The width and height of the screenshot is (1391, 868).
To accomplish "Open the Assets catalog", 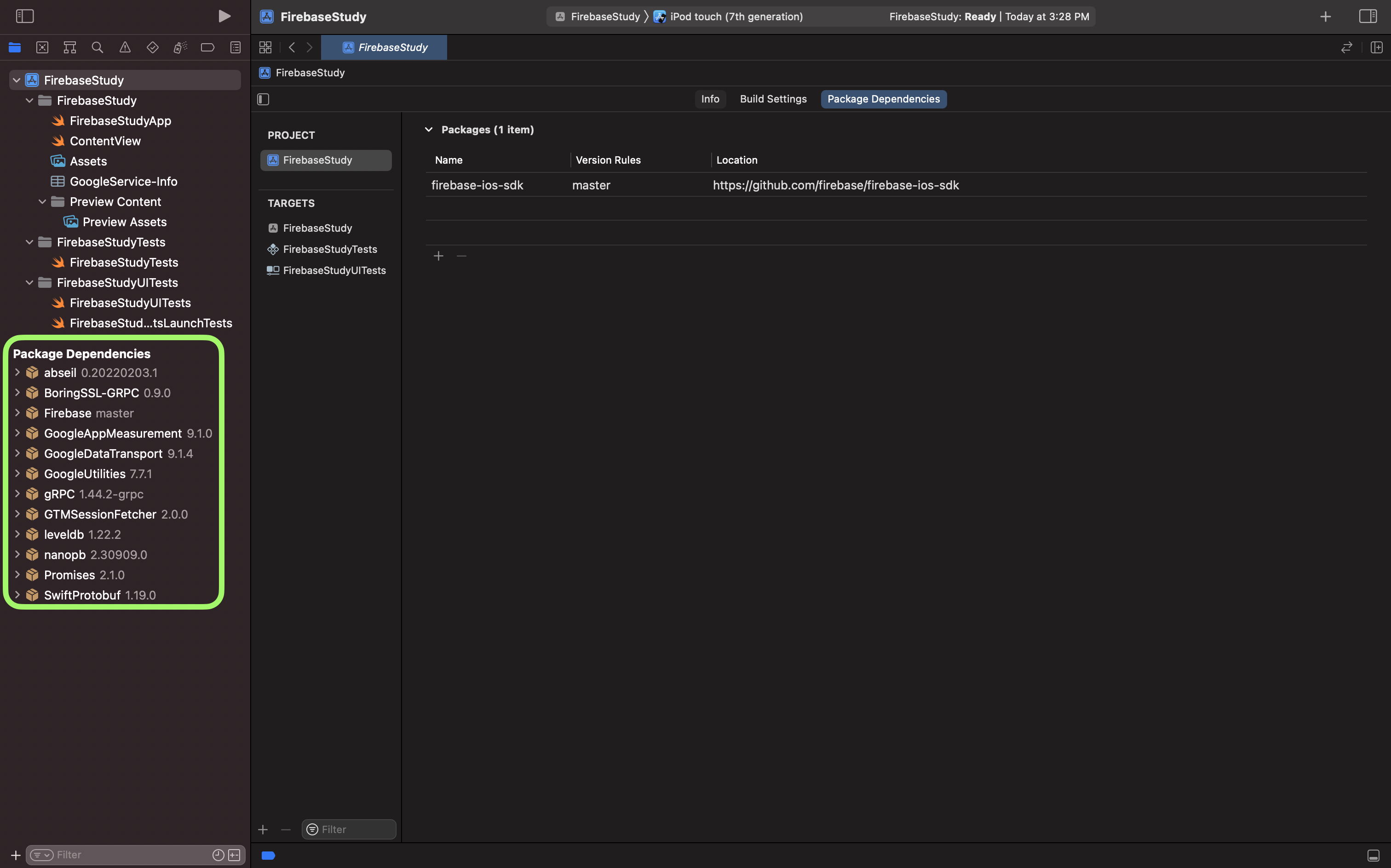I will pos(88,161).
